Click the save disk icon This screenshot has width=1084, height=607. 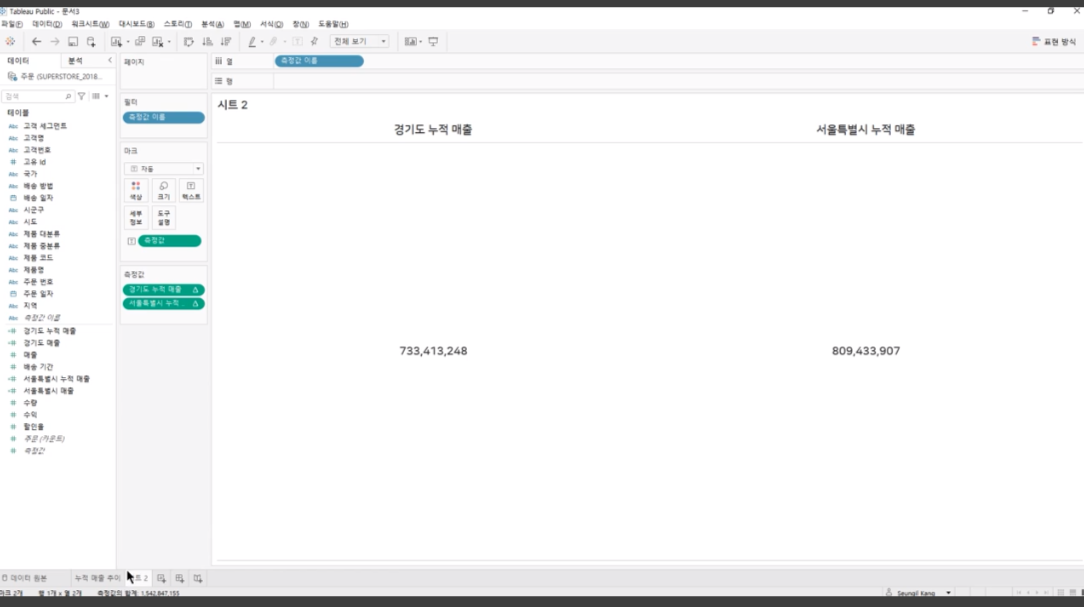[x=73, y=41]
